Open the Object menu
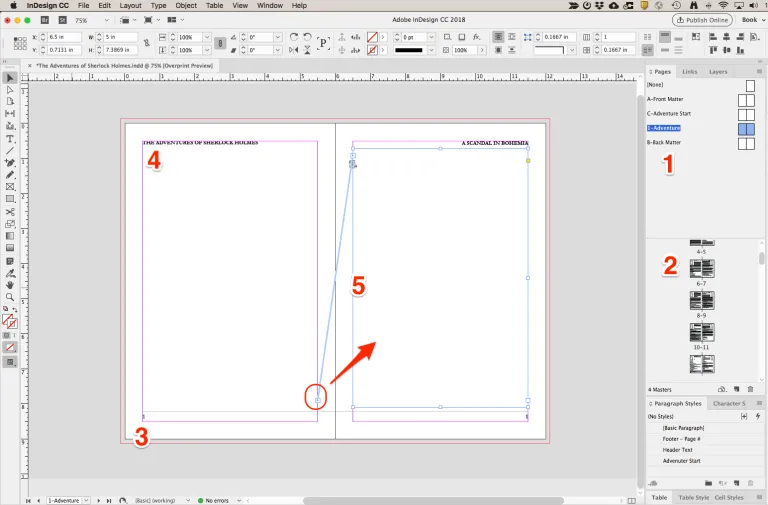 [186, 5]
